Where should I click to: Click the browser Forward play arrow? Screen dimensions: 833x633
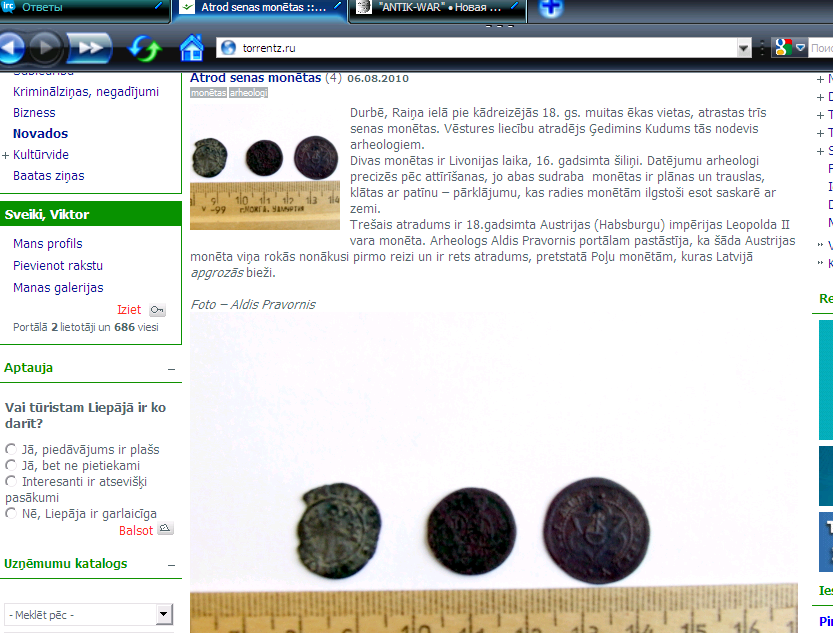tap(46, 48)
